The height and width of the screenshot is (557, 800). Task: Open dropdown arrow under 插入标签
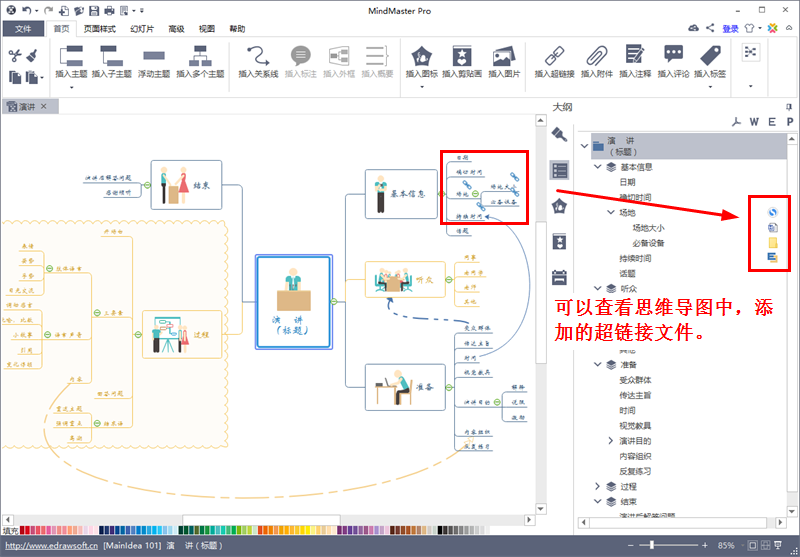(x=710, y=88)
